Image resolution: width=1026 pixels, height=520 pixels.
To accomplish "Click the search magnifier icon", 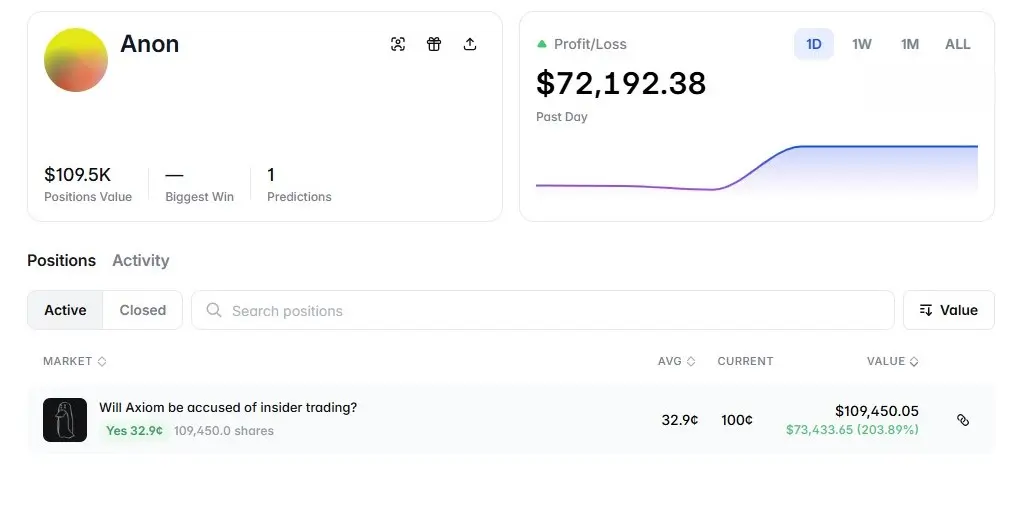I will tap(214, 310).
